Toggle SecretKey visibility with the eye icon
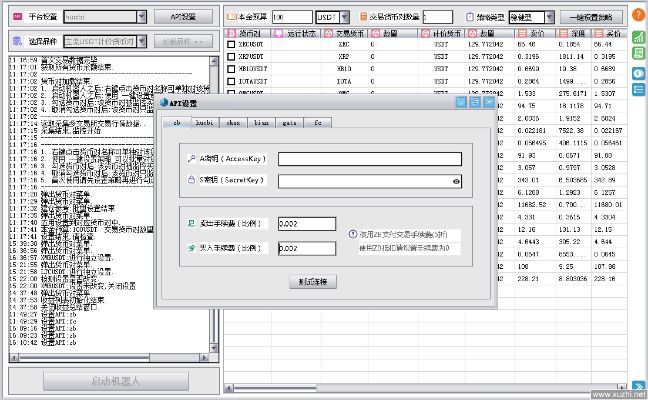The image size is (648, 400). (456, 181)
